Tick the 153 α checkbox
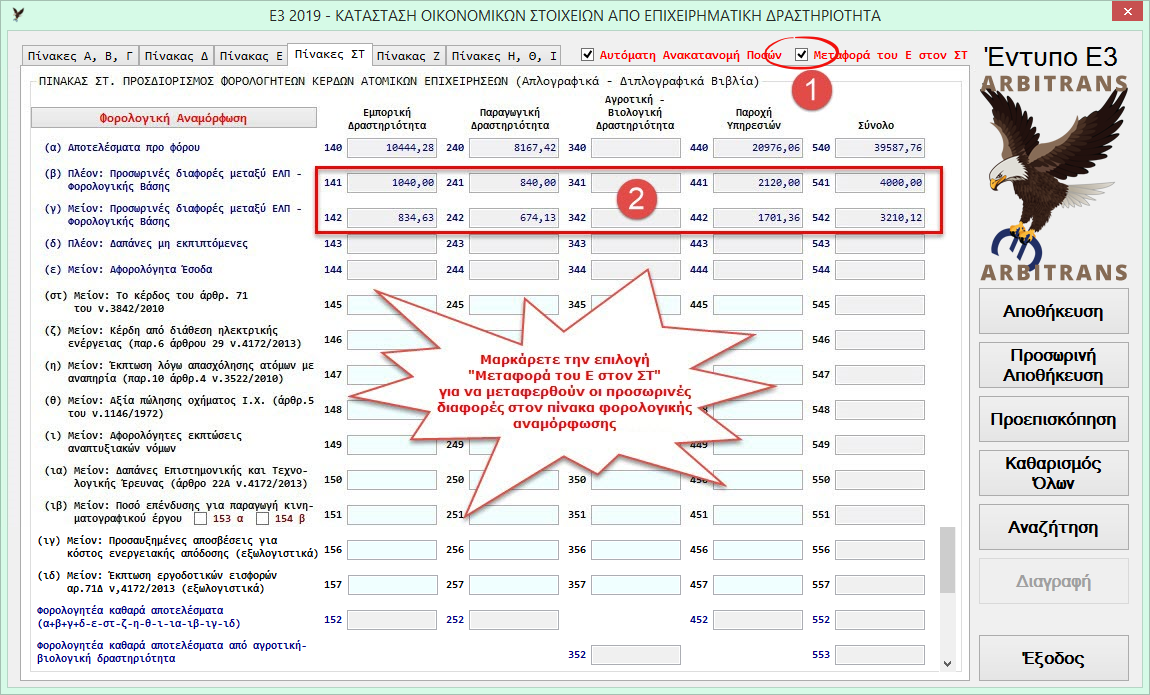The height and width of the screenshot is (695, 1150). pos(200,518)
